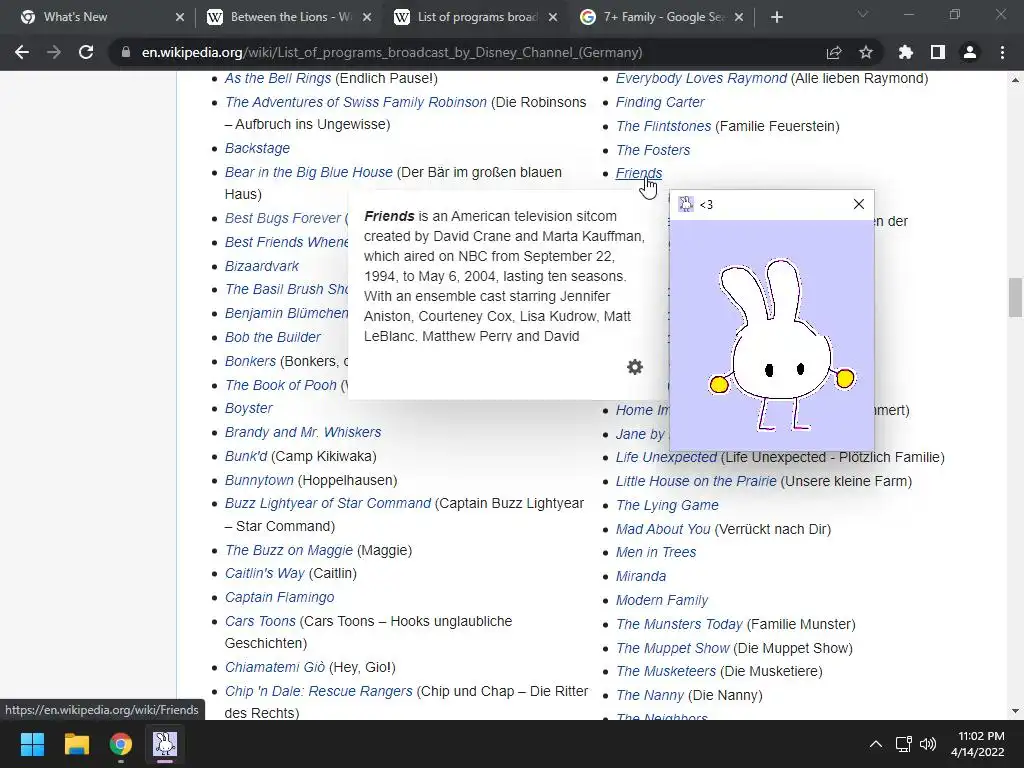Viewport: 1024px width, 768px height.
Task: Open the Finding Carter link
Action: (660, 103)
